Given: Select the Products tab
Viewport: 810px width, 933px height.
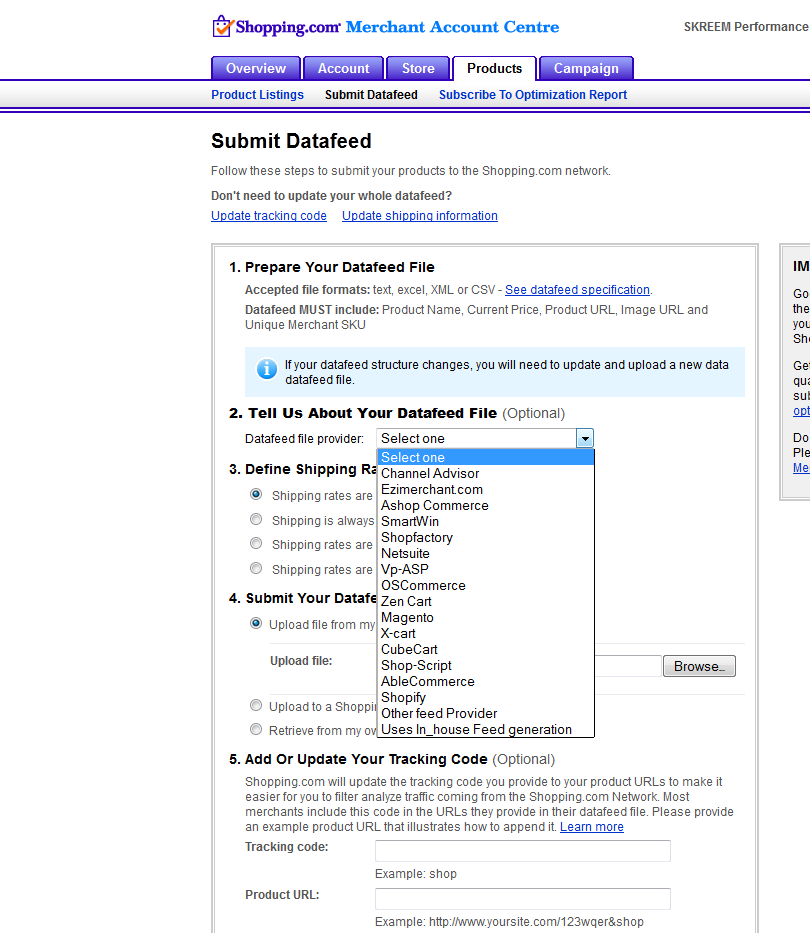Looking at the screenshot, I should [495, 68].
